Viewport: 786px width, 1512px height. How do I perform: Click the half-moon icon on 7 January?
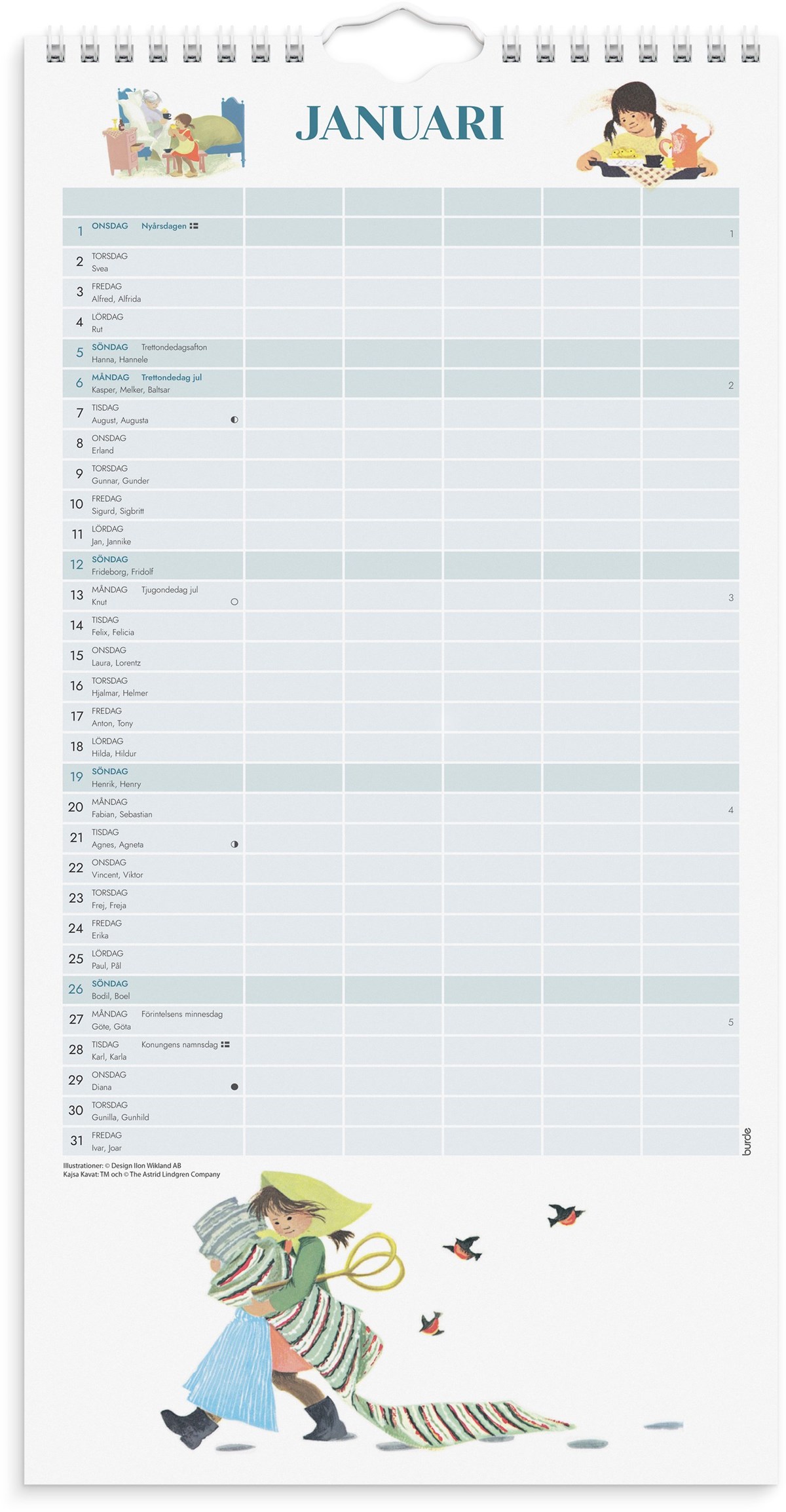pos(234,419)
